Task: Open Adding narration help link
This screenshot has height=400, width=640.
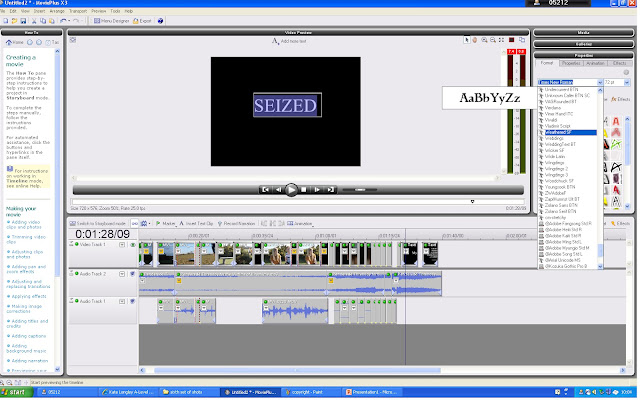Action: point(29,361)
